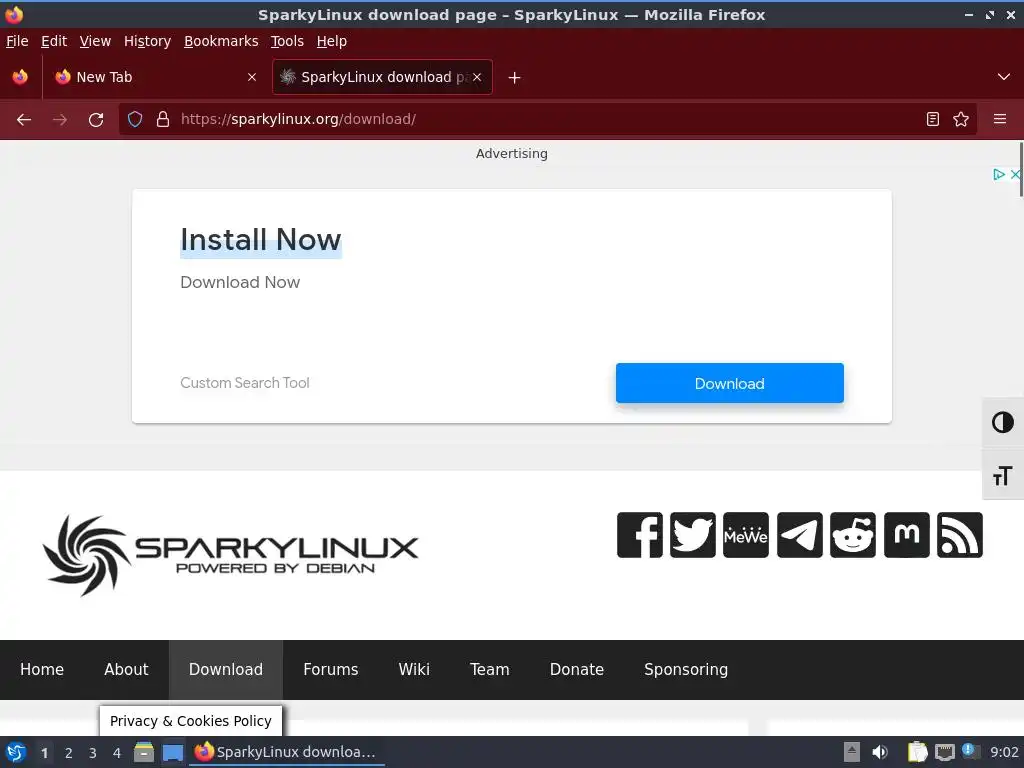Open tracking protection shield panel
The height and width of the screenshot is (768, 1024).
pyautogui.click(x=135, y=119)
